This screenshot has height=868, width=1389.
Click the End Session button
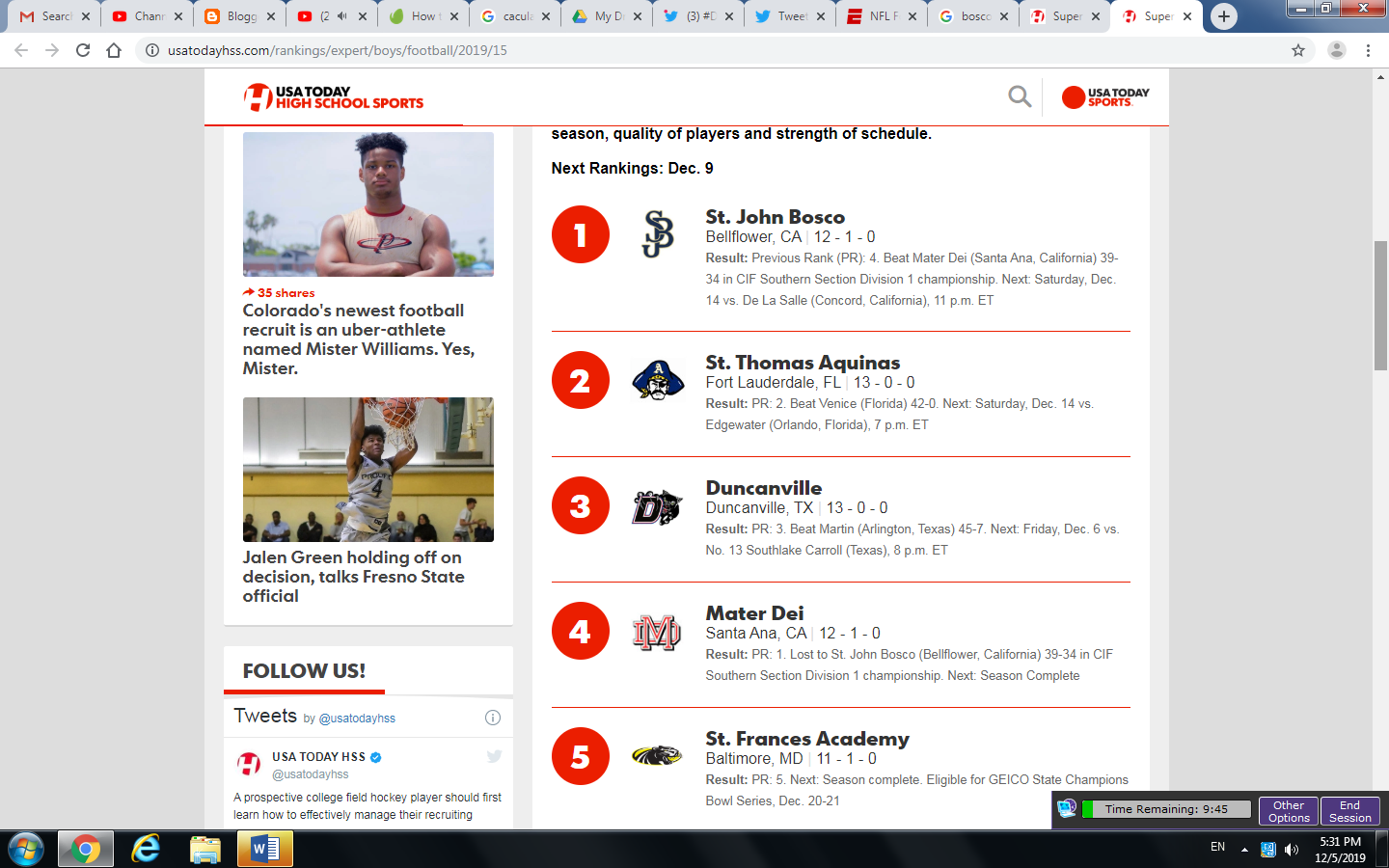[x=1349, y=811]
